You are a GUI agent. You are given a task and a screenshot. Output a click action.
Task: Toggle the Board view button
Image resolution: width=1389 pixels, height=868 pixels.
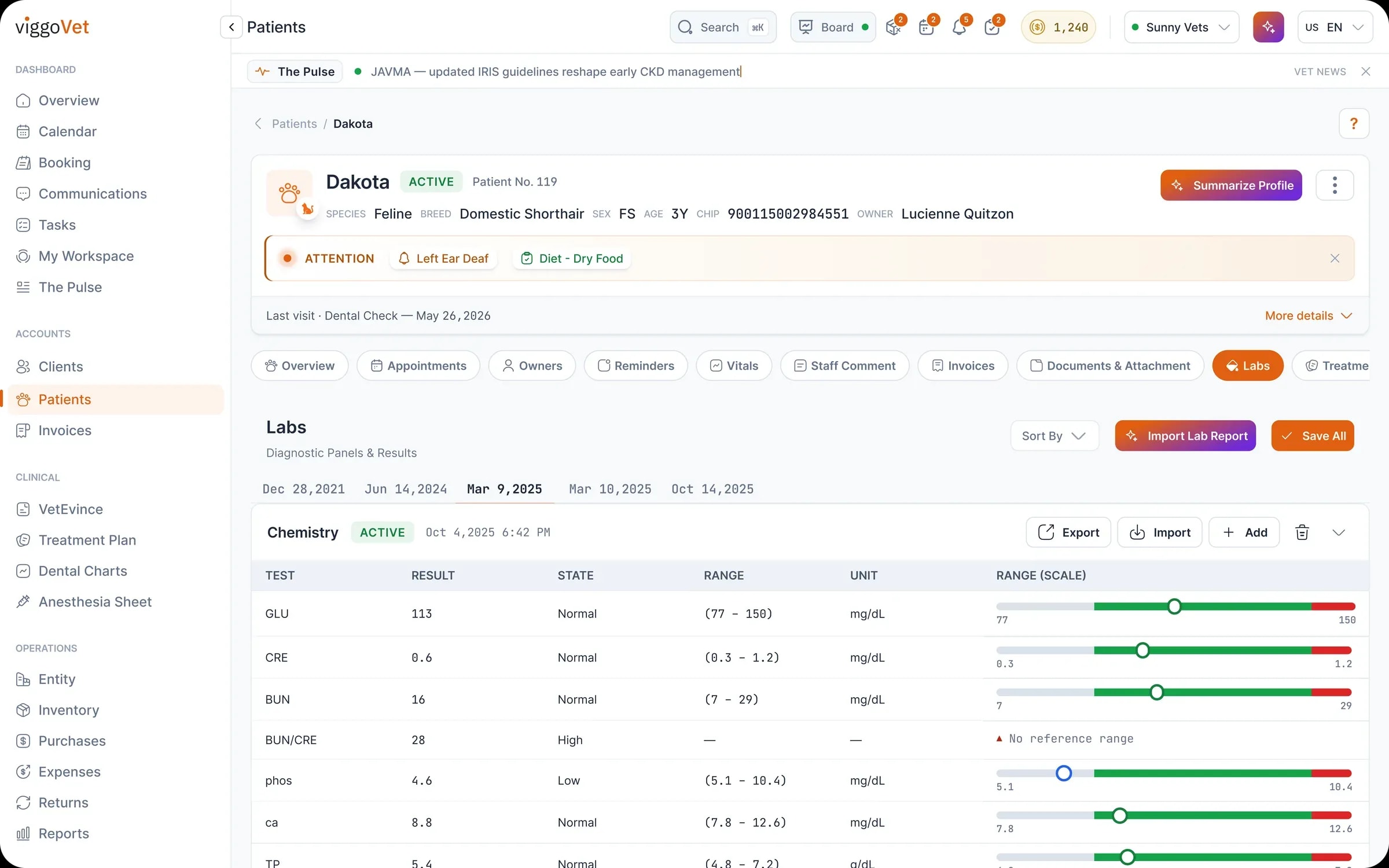tap(833, 27)
